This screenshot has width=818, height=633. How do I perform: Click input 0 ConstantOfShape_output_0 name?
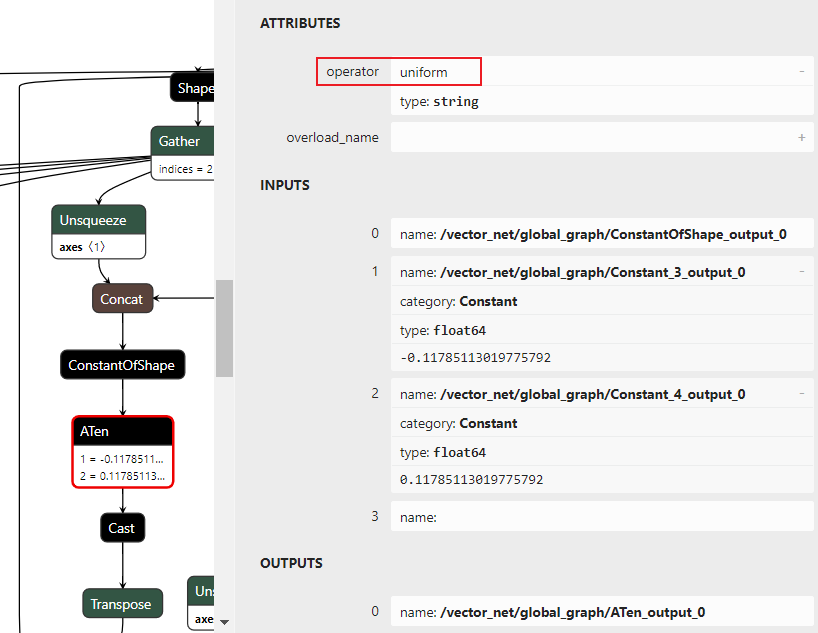click(x=602, y=234)
